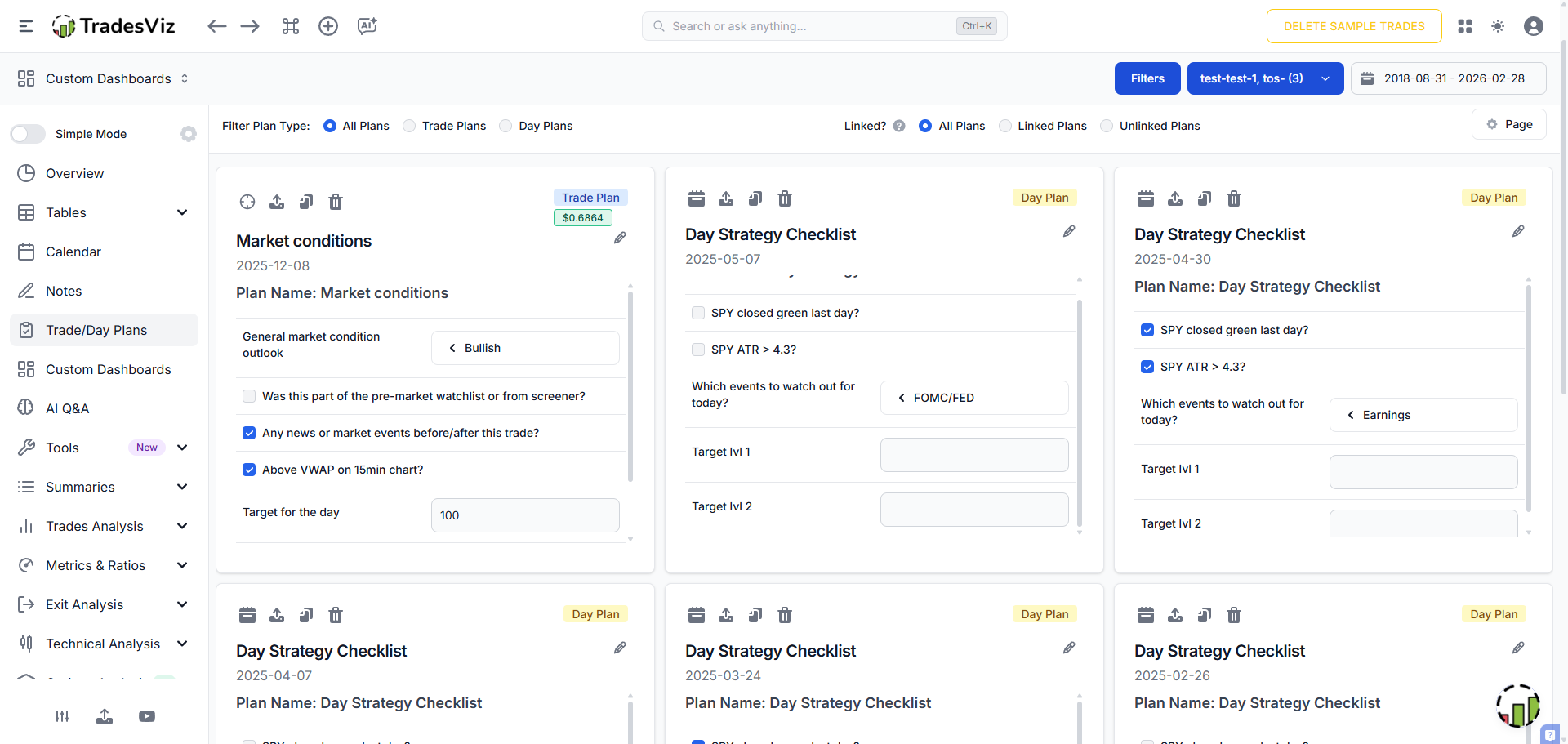Screen dimensions: 1568x744
Task: Open Calendar from the sidebar
Action: pyautogui.click(x=104, y=252)
